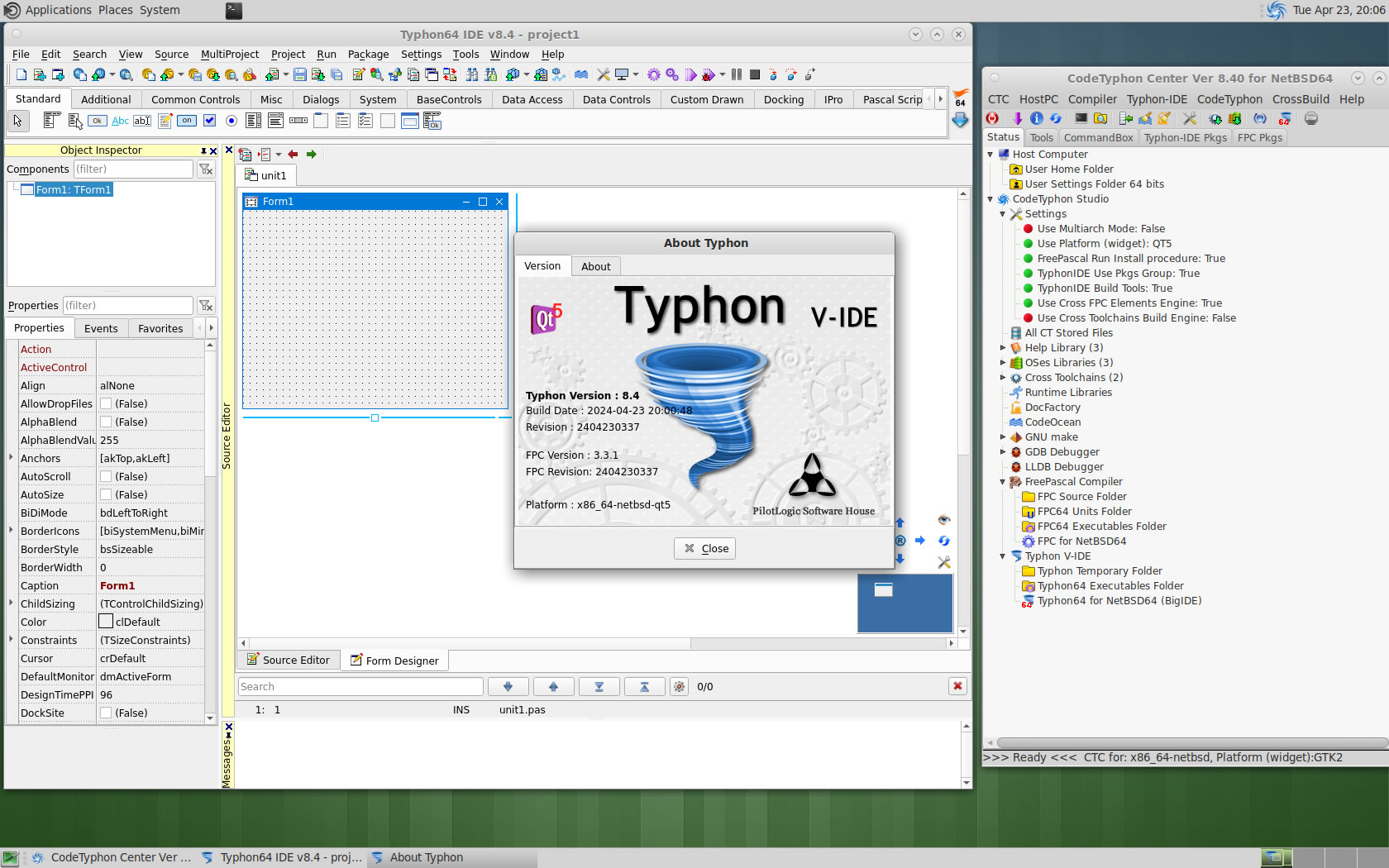Click the Typhon 64 icon in CodeTyphon Center toolbar
The width and height of the screenshot is (1389, 868).
pyautogui.click(x=1285, y=118)
